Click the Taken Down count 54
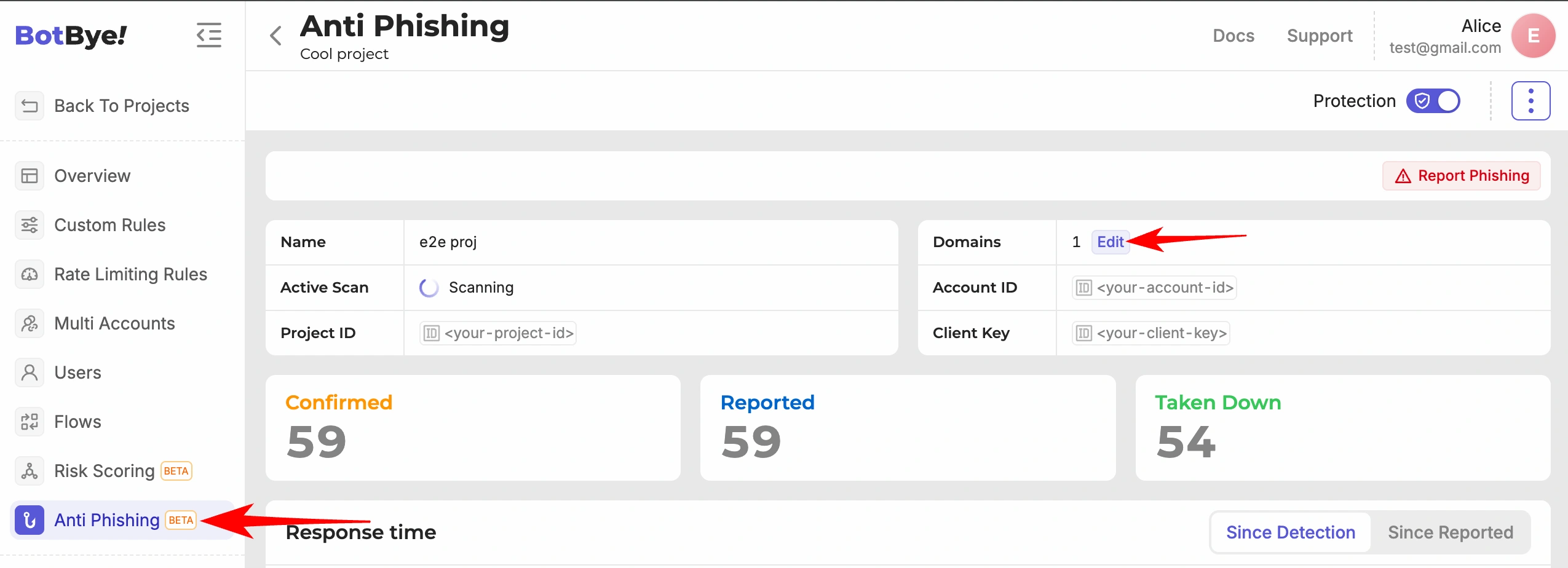The width and height of the screenshot is (1568, 568). (x=1186, y=442)
